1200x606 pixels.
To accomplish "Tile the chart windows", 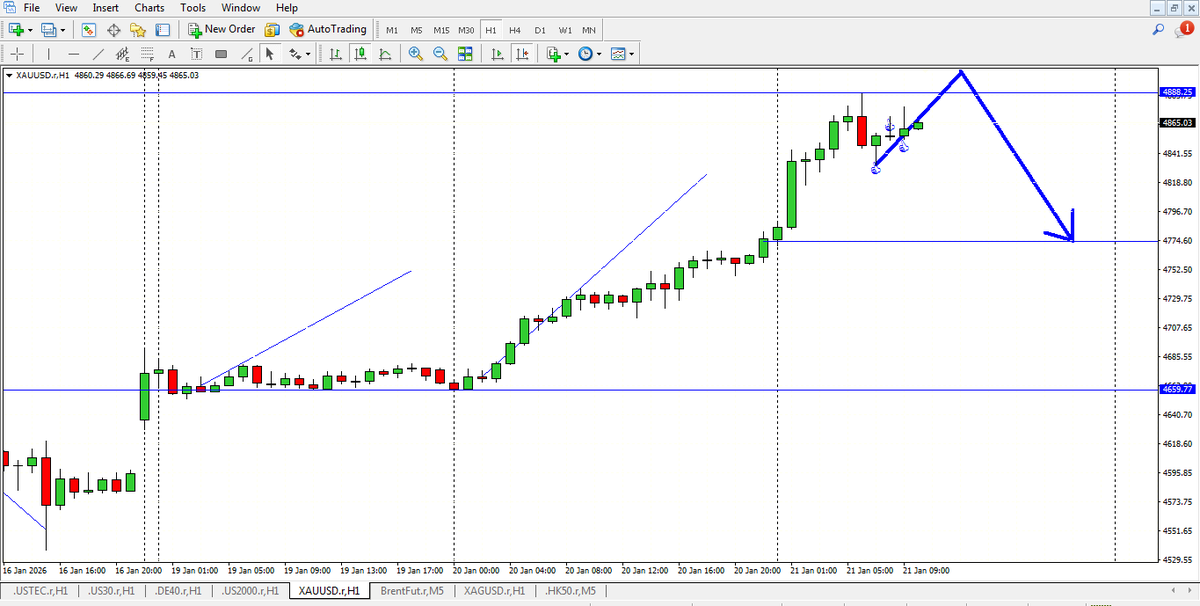I will (466, 54).
